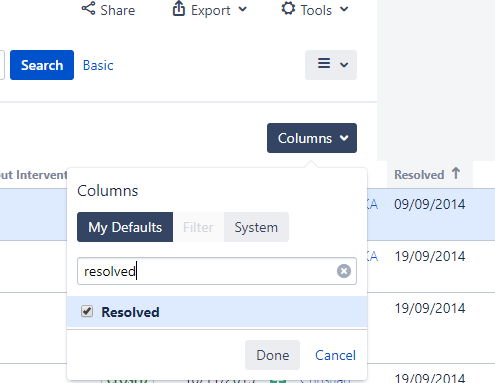This screenshot has width=495, height=383.
Task: Switch to My Defaults tab
Action: pyautogui.click(x=125, y=227)
